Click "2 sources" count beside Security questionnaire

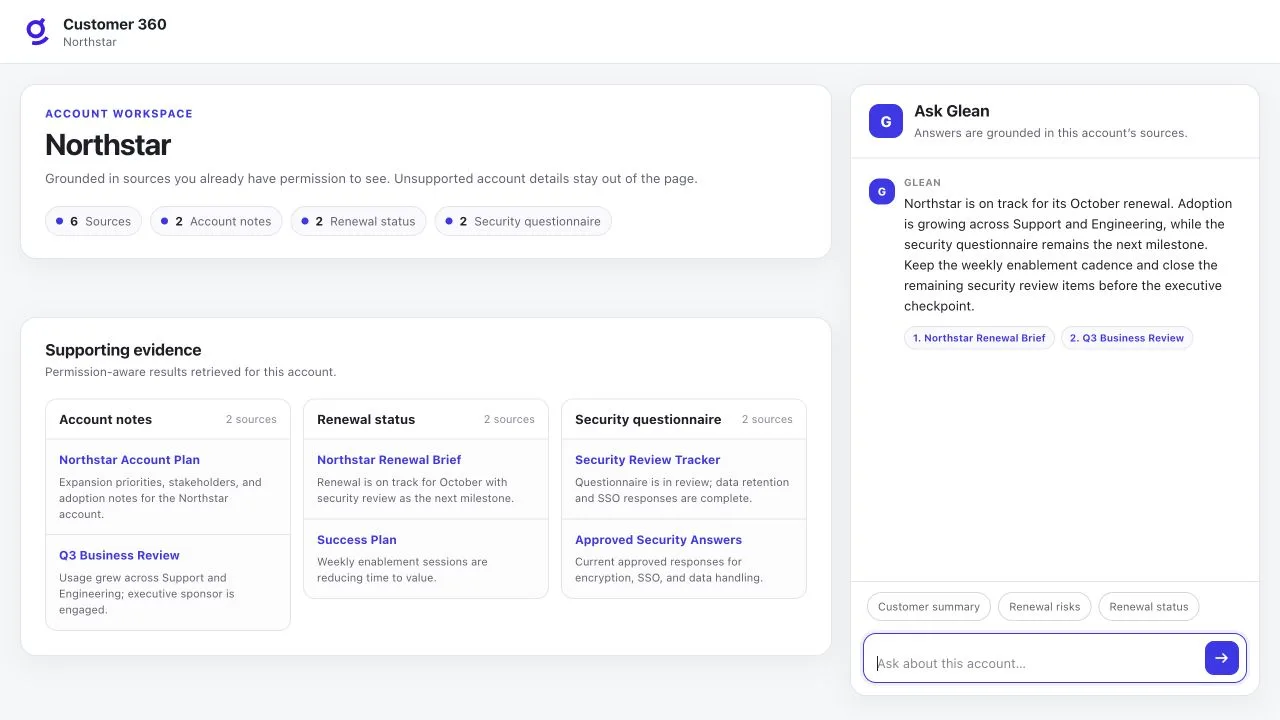(x=767, y=420)
